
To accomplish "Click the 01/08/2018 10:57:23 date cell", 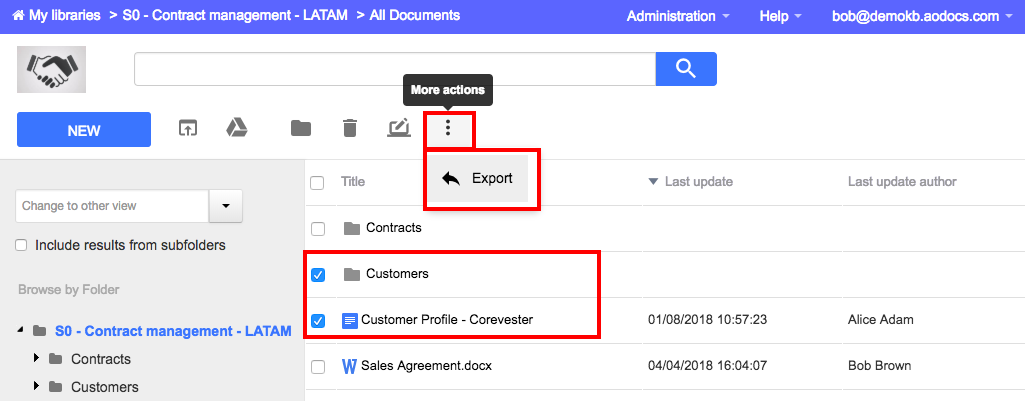I will click(x=707, y=320).
